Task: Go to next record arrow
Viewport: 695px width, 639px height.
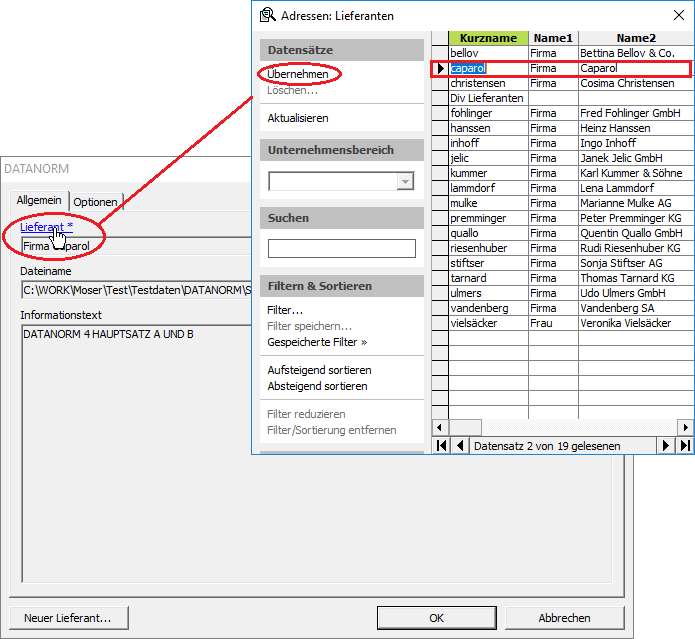Action: [666, 446]
